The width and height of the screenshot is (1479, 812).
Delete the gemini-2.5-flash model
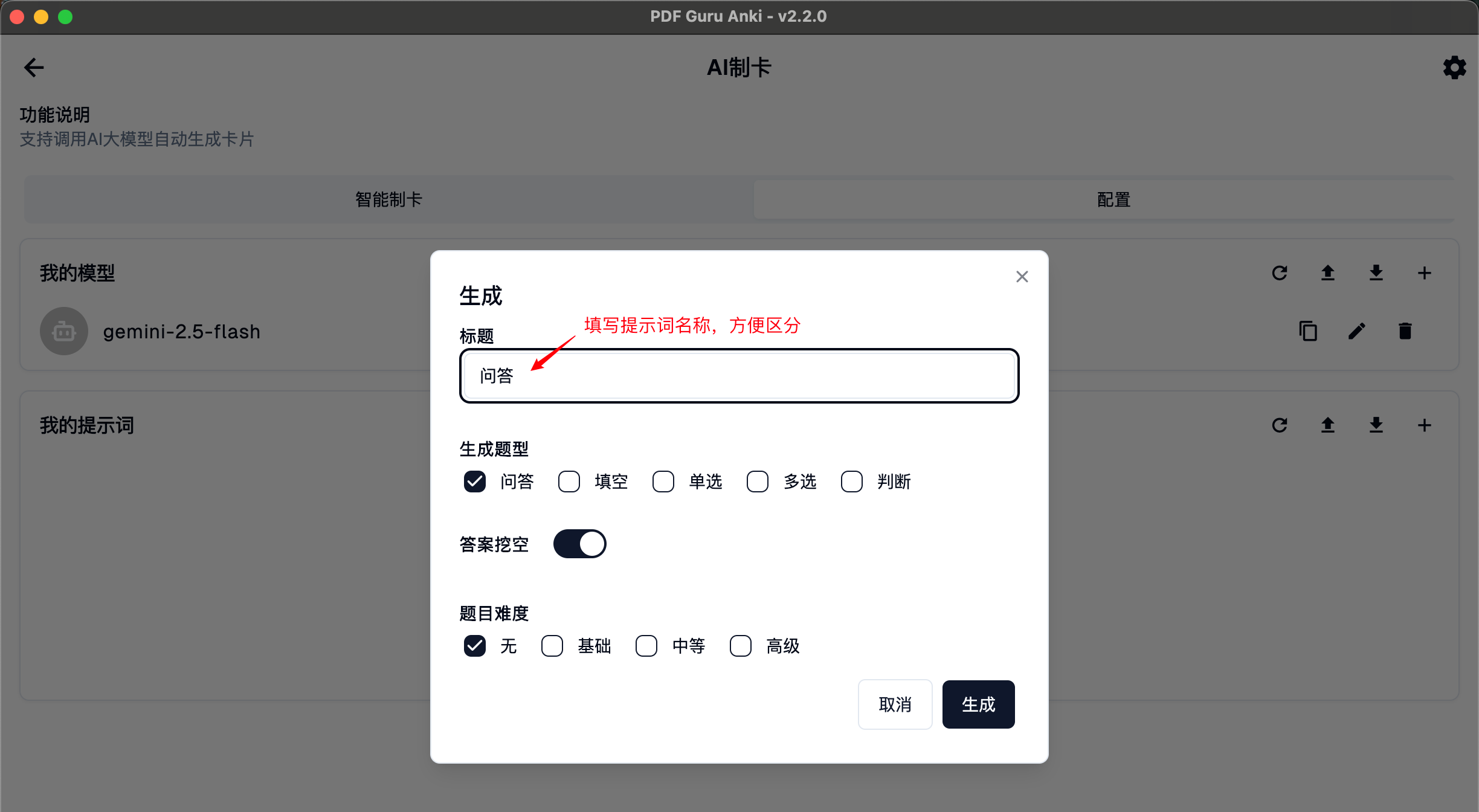(x=1405, y=331)
